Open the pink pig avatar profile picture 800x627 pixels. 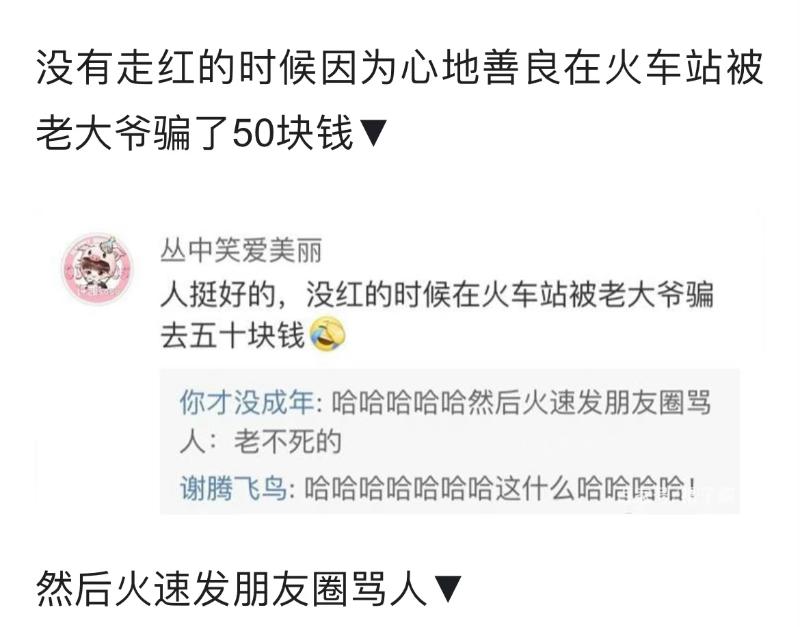[97, 267]
